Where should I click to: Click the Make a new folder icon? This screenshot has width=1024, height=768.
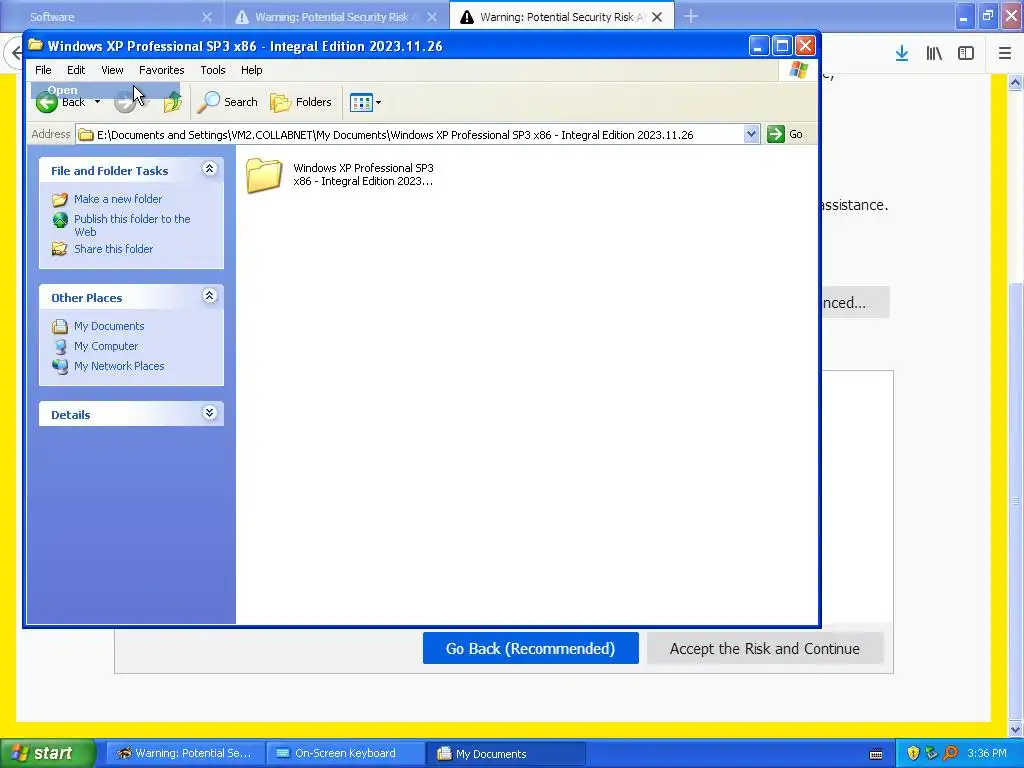[60, 199]
